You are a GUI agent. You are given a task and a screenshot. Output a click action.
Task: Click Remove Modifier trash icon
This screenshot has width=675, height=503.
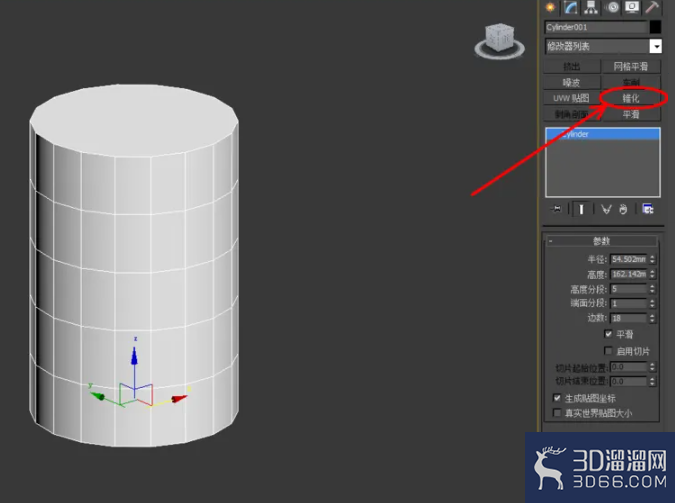tap(623, 209)
